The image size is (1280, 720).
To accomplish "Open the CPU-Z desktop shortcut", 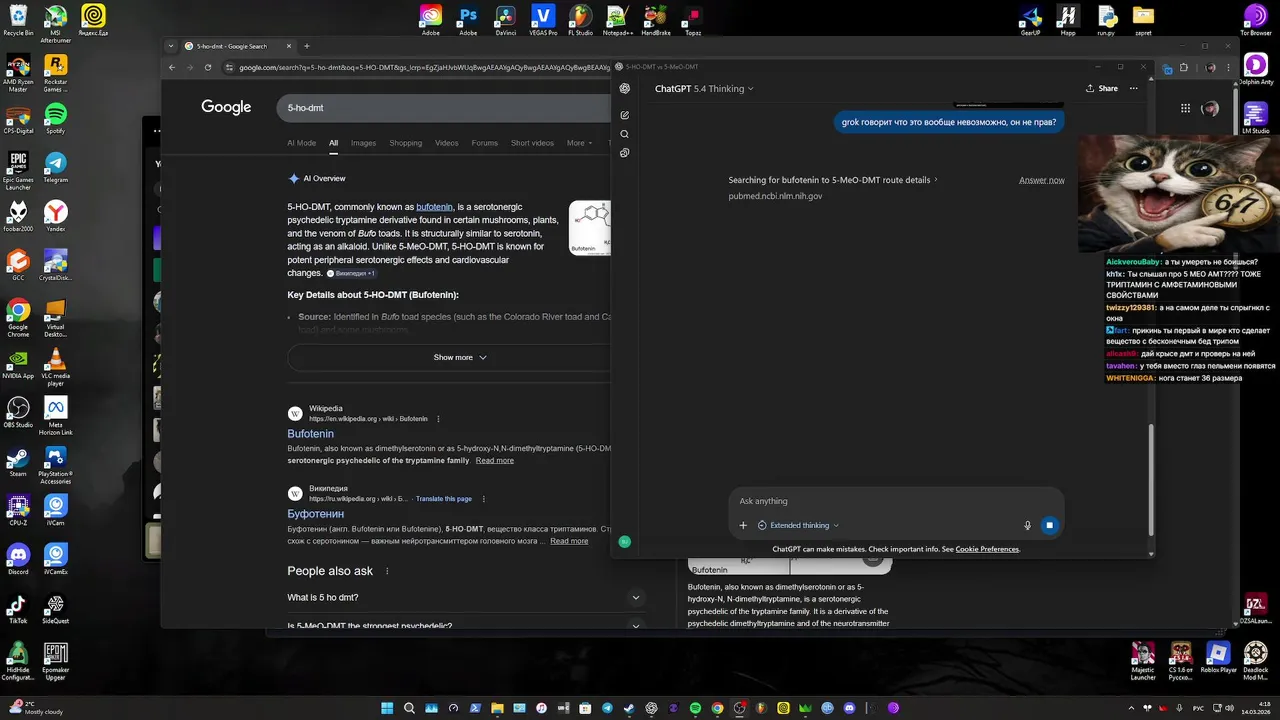I will pos(18,510).
